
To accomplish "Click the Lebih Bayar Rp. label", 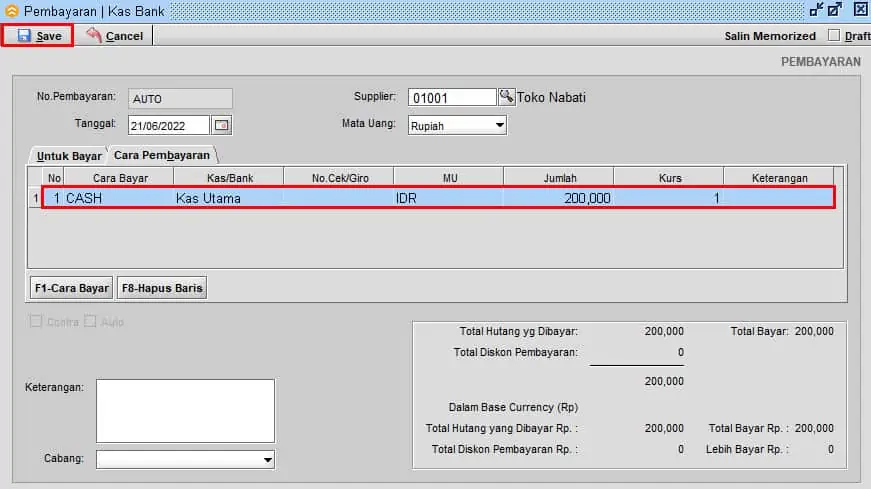I will pos(747,449).
